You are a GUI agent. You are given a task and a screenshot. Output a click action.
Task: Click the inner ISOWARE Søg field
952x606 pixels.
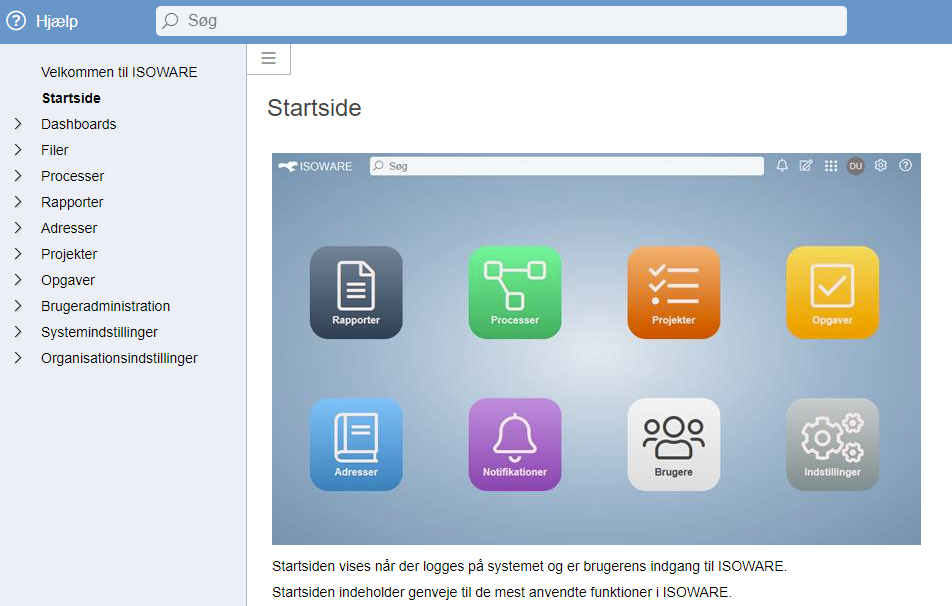click(566, 166)
